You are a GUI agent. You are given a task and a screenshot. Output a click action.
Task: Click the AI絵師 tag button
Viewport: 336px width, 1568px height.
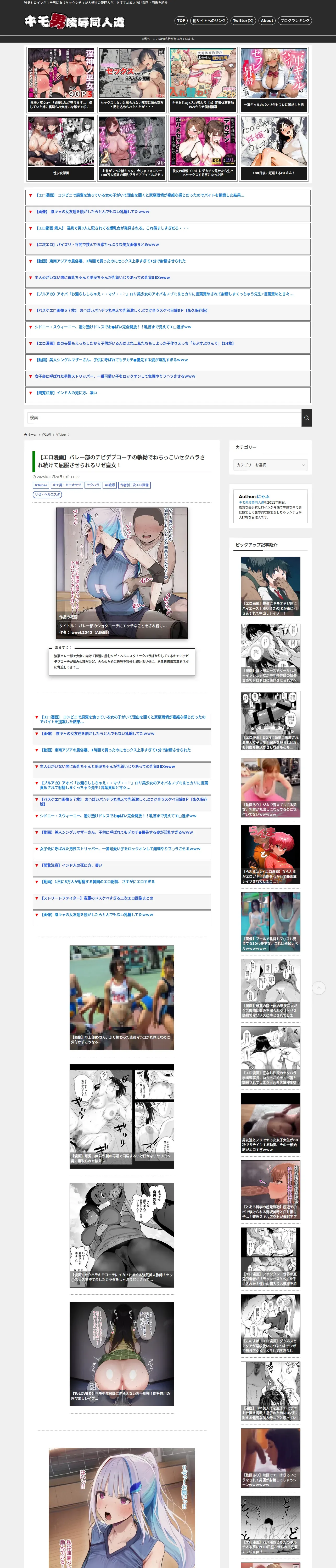coord(110,485)
